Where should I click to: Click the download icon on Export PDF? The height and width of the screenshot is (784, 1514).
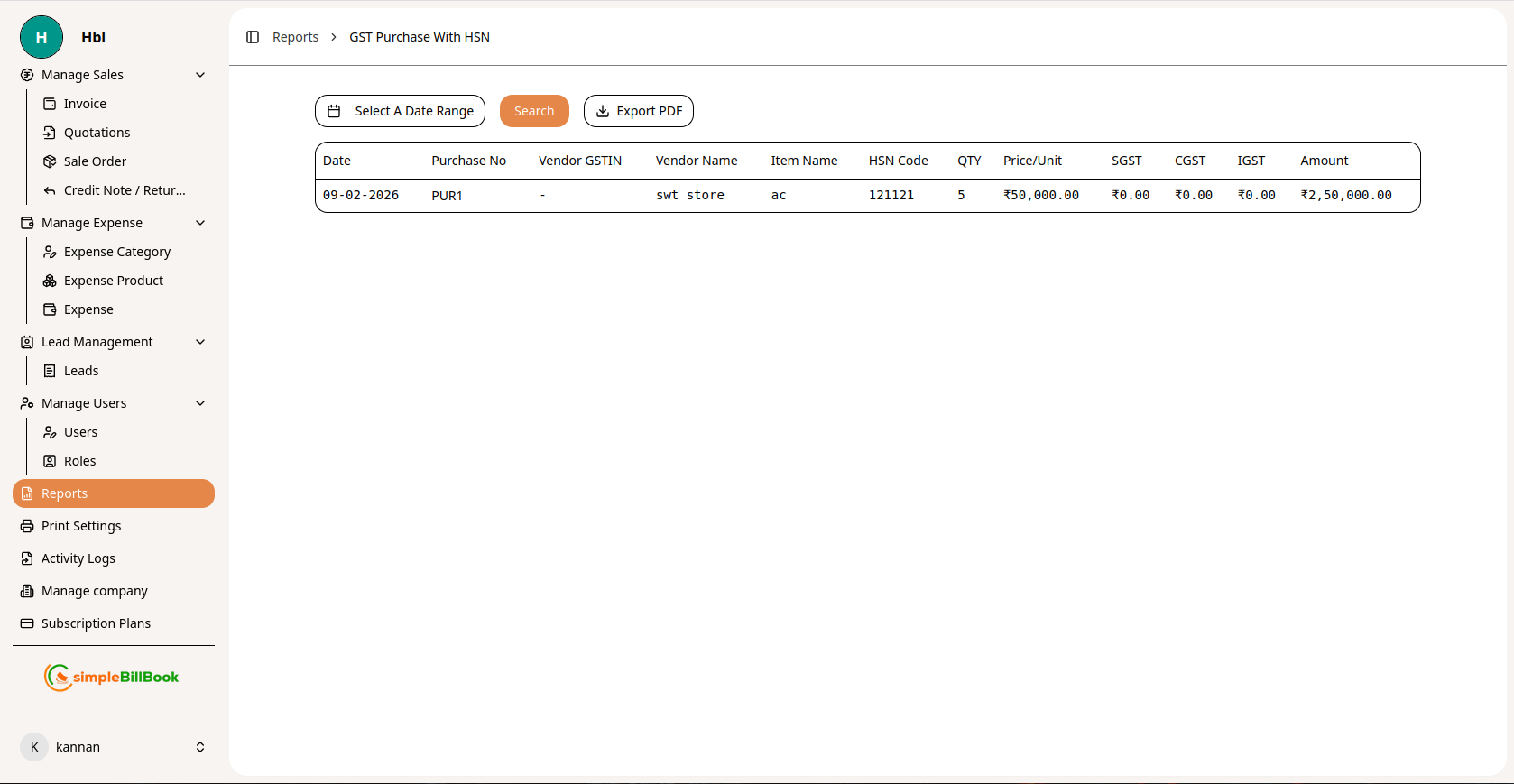point(603,111)
